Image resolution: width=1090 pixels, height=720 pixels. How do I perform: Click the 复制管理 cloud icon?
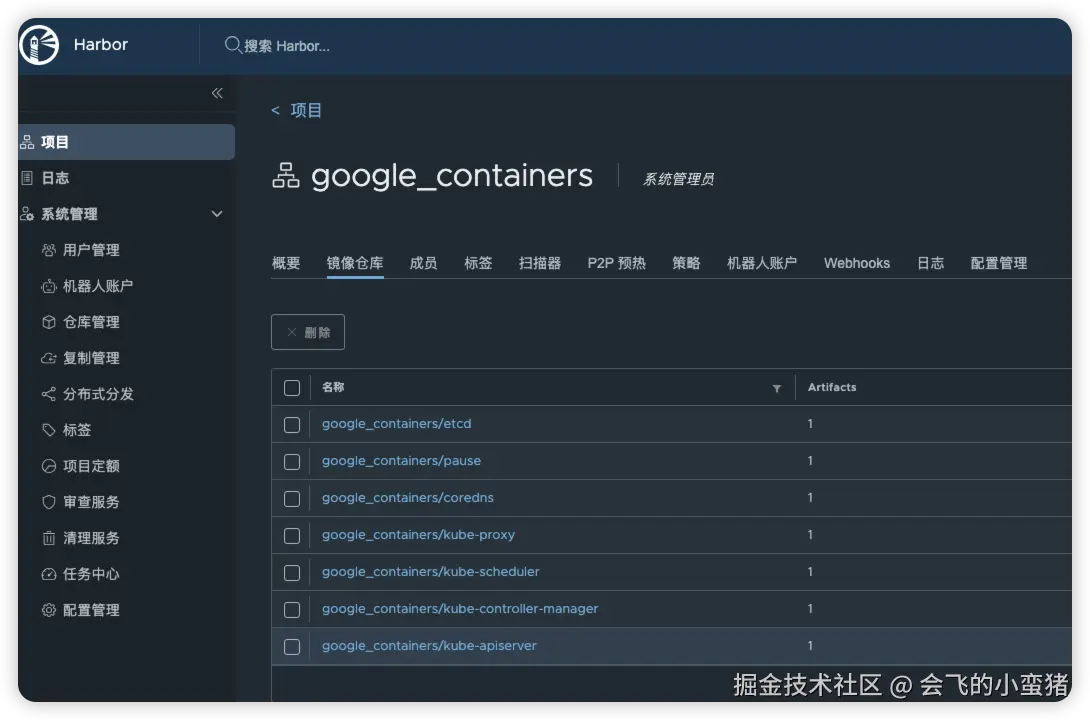click(x=49, y=359)
